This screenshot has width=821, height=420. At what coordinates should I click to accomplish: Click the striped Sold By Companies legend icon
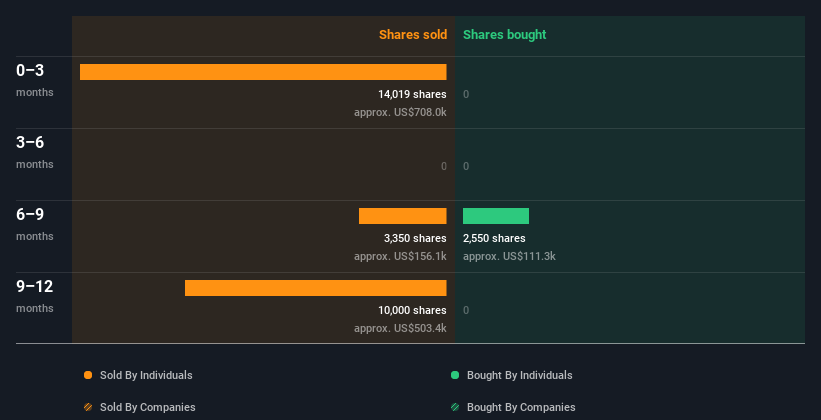pos(88,407)
